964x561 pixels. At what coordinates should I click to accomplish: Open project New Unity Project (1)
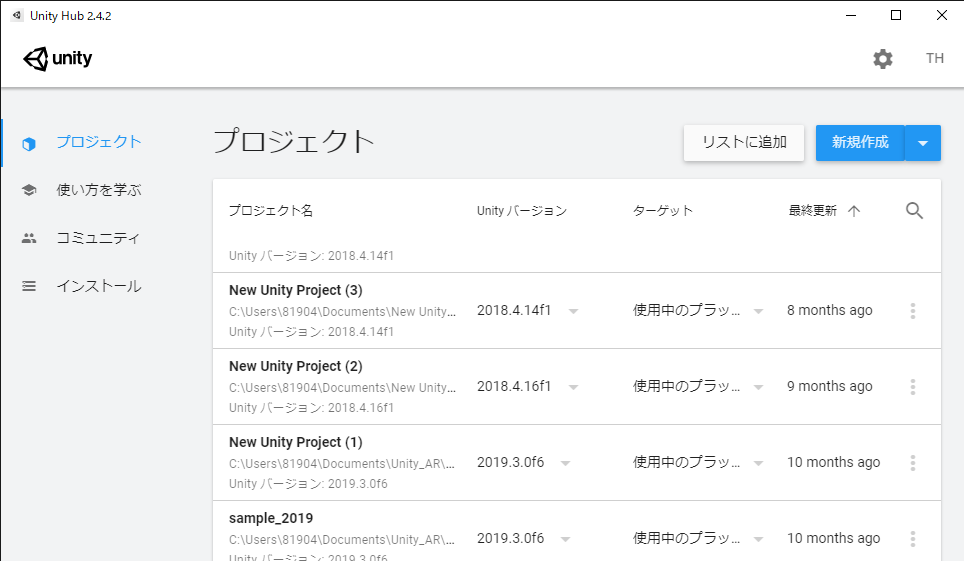coord(296,442)
